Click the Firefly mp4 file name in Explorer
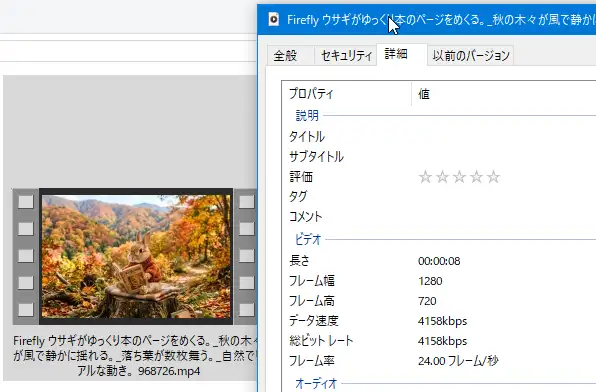 (x=135, y=355)
